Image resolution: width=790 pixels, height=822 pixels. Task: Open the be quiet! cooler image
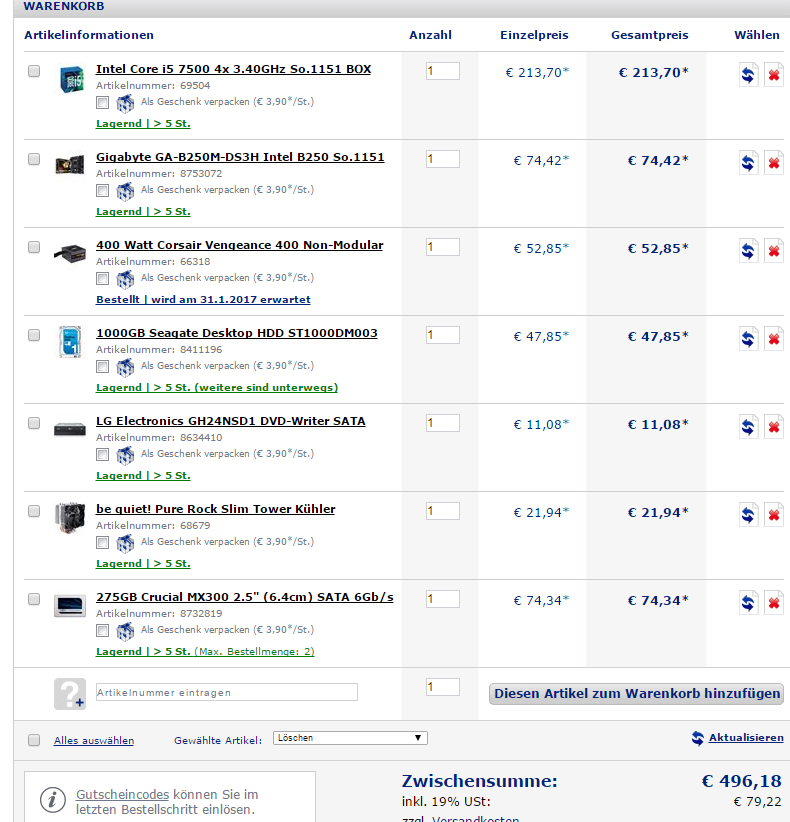(70, 517)
